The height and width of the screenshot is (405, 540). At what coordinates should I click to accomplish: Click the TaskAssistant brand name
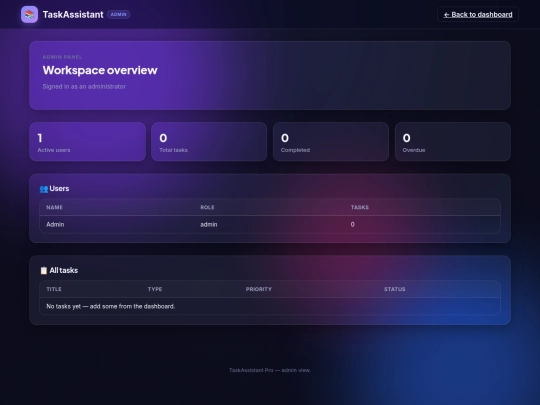point(73,14)
